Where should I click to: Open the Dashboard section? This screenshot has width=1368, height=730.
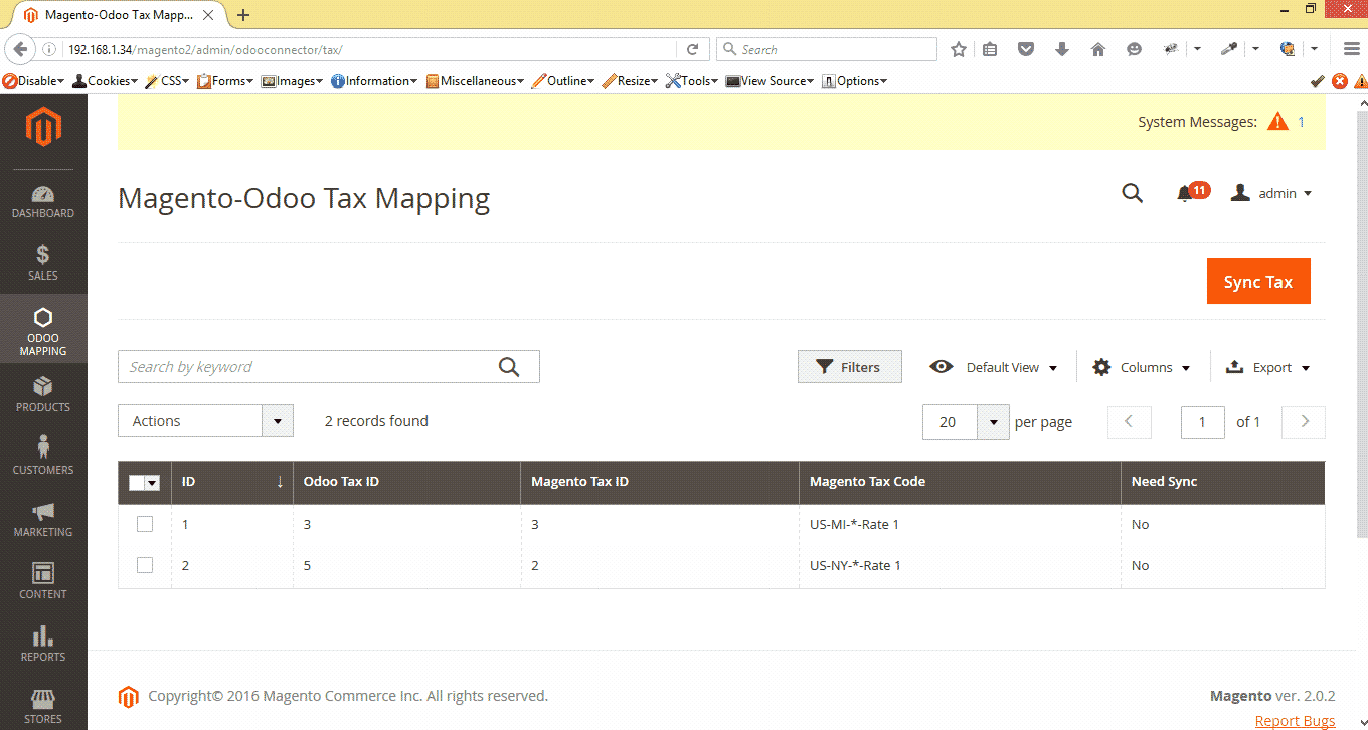click(x=43, y=201)
